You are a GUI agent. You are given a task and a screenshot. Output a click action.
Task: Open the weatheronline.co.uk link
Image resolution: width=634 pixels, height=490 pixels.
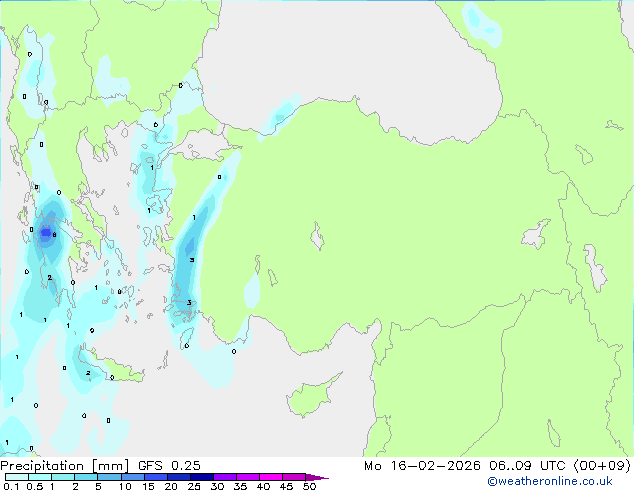pyautogui.click(x=550, y=481)
